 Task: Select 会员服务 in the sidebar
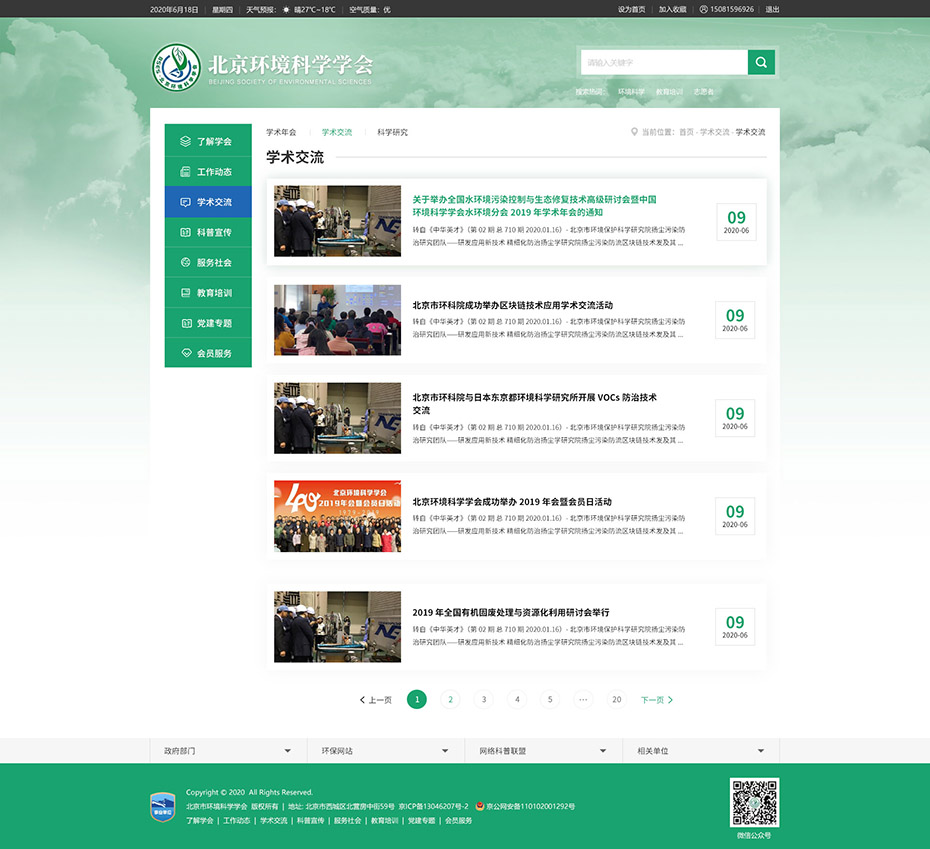pos(208,354)
